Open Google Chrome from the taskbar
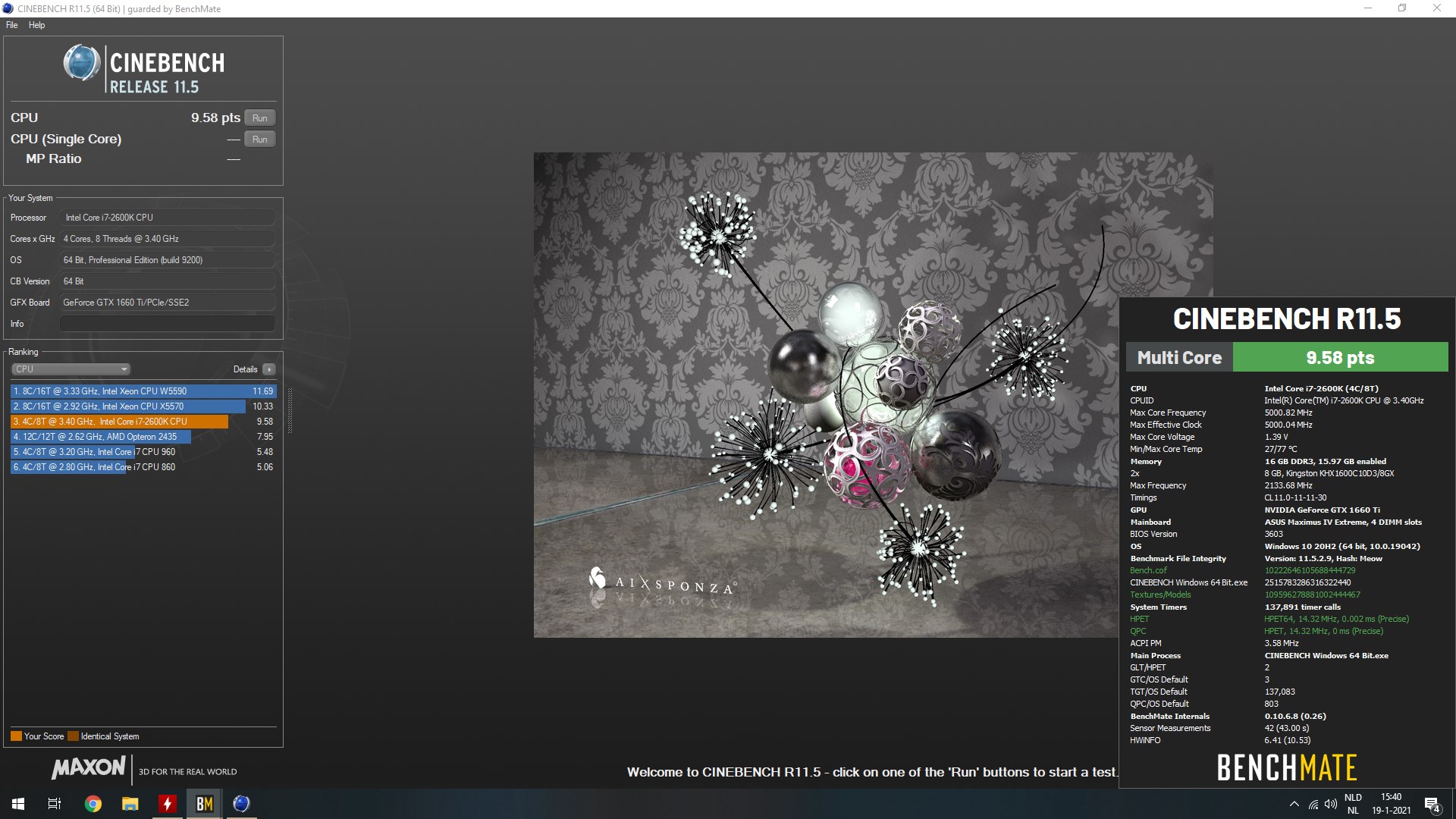 [93, 804]
